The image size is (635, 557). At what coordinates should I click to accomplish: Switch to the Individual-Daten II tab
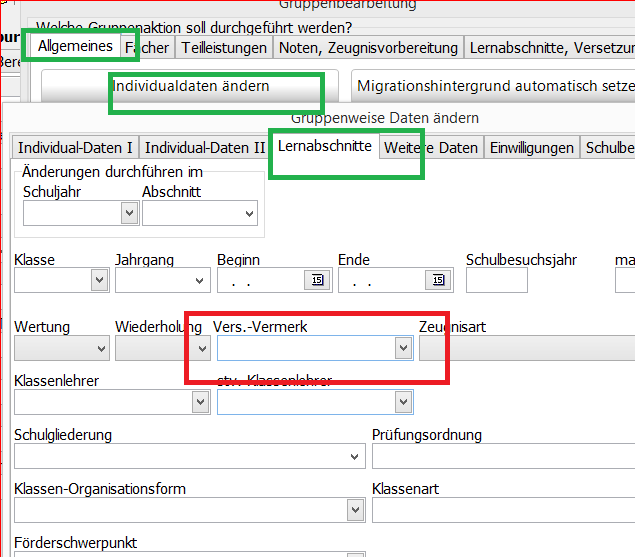(205, 147)
